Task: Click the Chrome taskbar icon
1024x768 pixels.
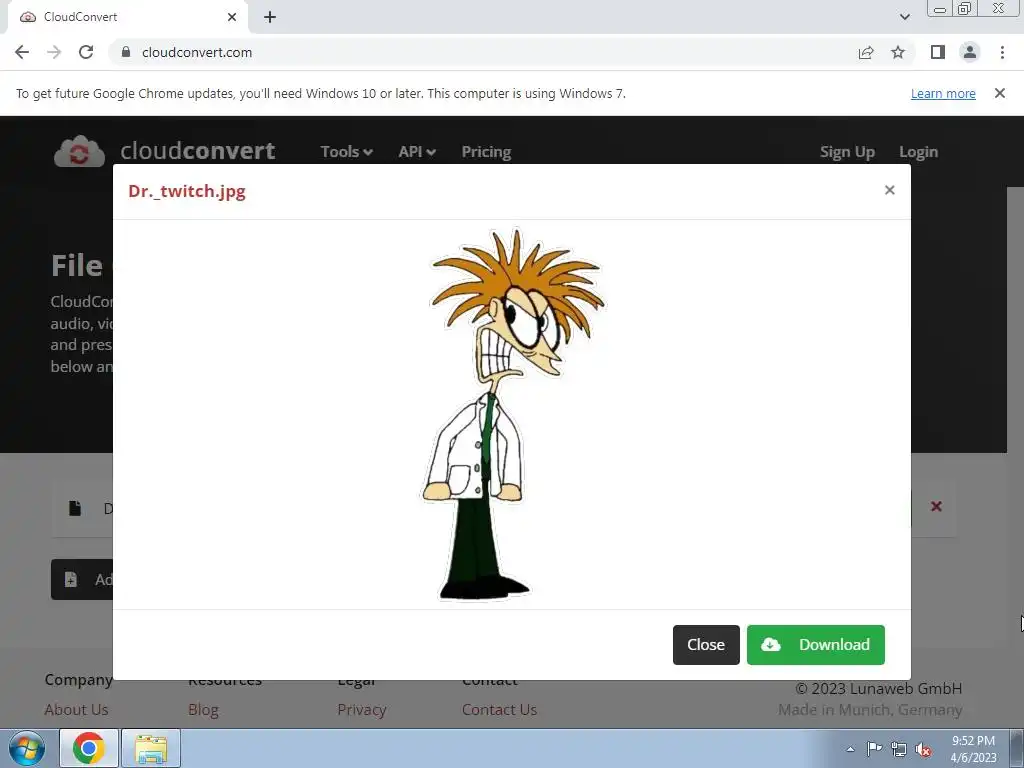Action: point(89,748)
